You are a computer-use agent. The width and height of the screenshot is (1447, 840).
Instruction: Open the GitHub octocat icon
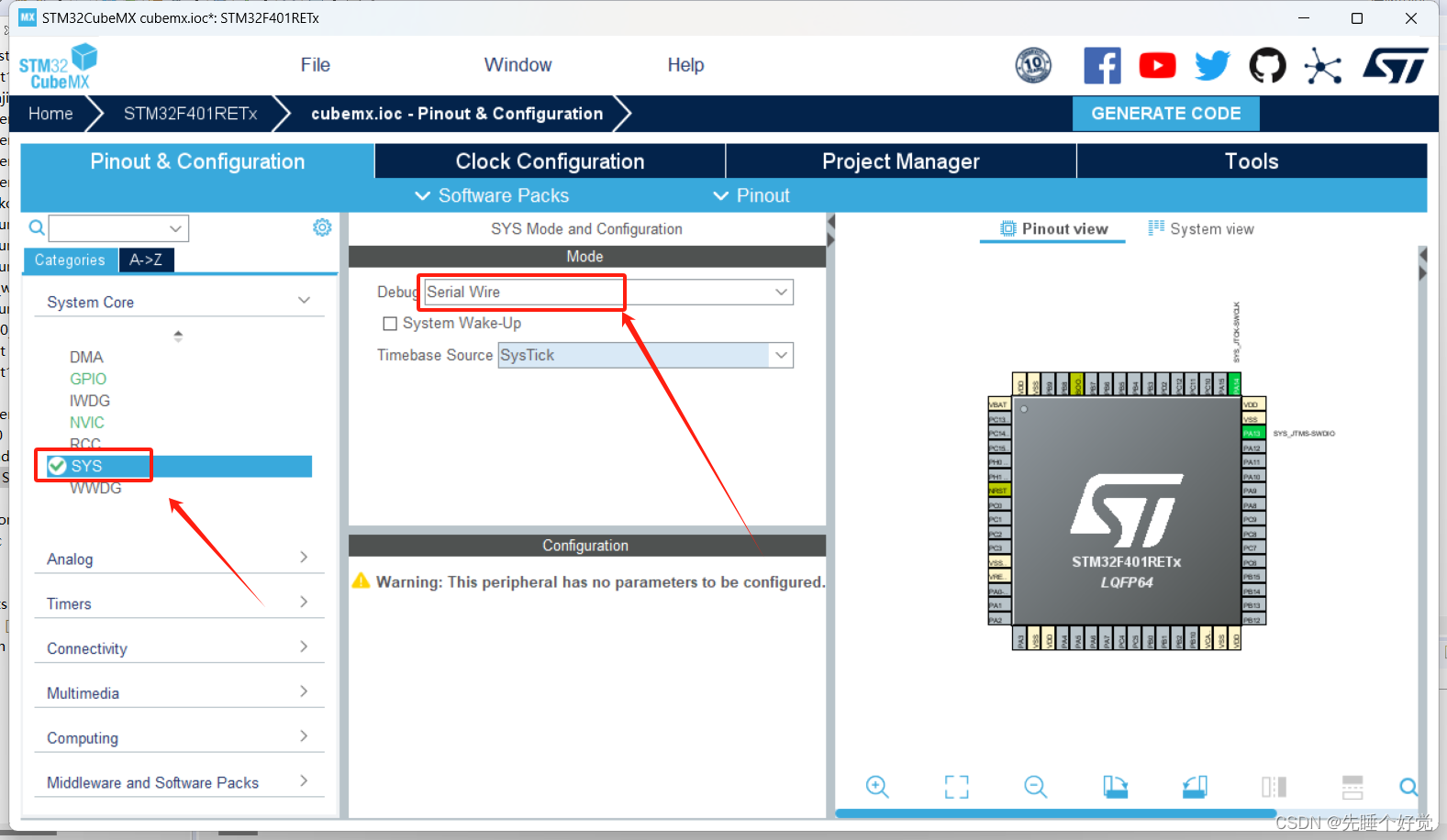pos(1267,65)
